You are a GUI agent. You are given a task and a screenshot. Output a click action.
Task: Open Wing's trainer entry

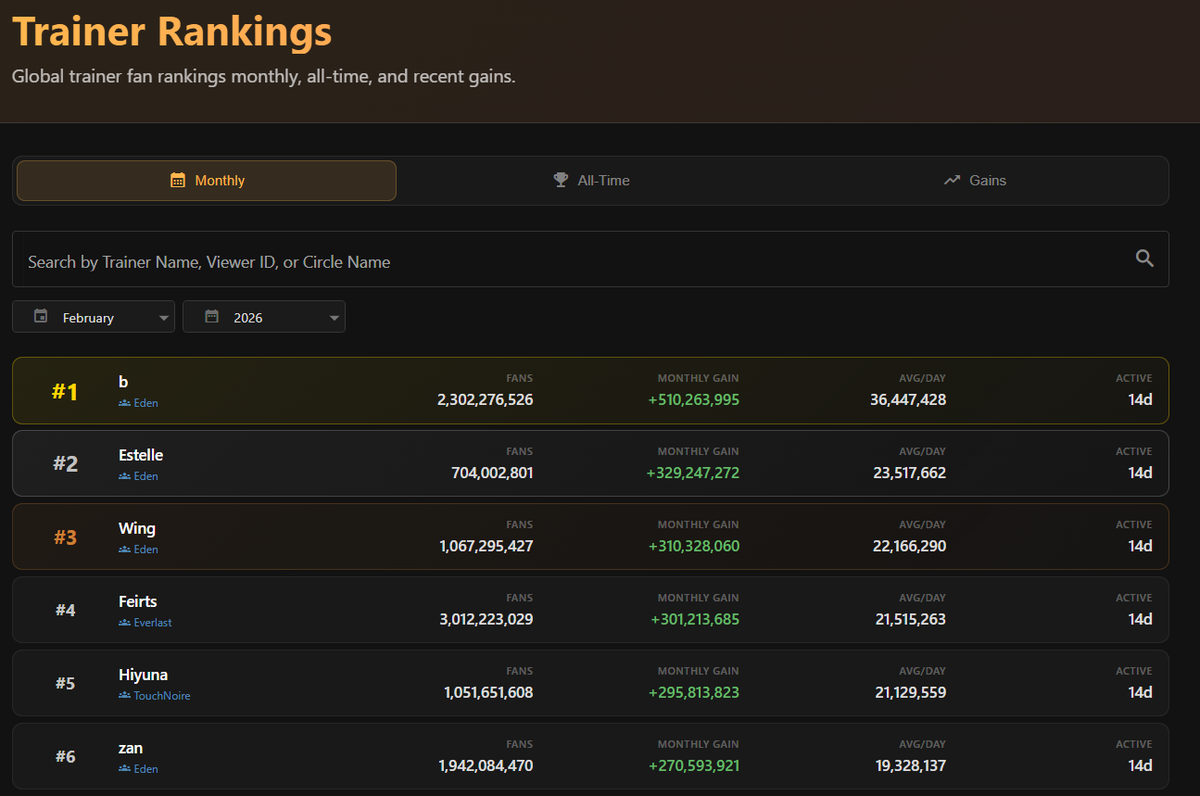pyautogui.click(x=590, y=537)
